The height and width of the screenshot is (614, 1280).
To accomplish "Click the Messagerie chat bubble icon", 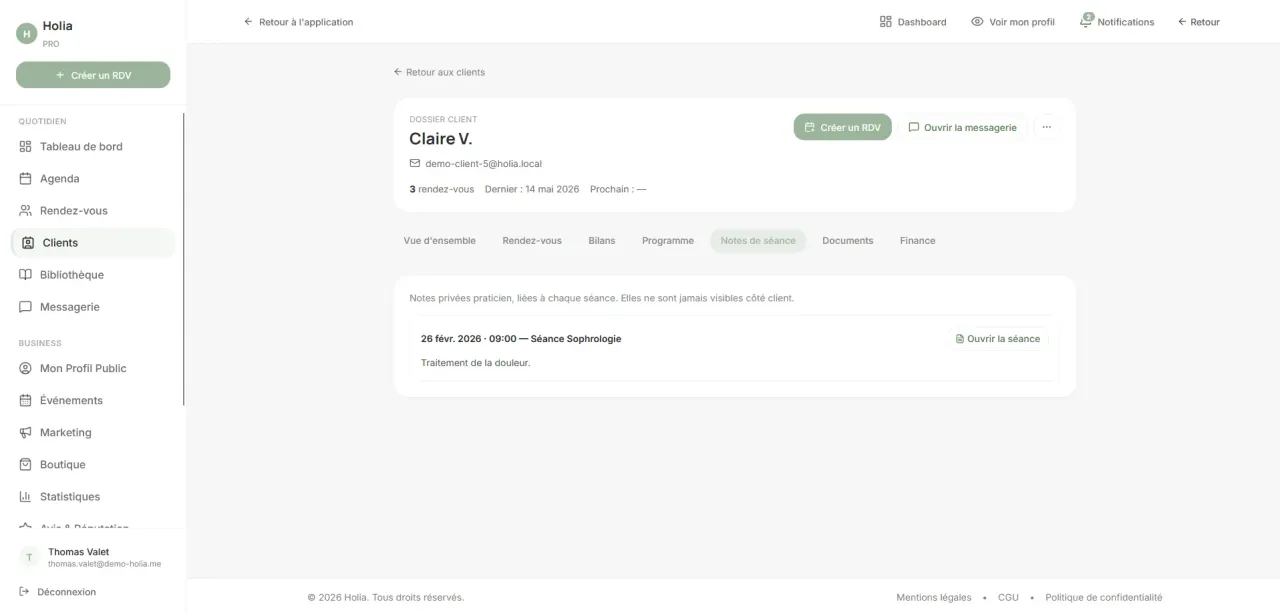I will coord(26,307).
